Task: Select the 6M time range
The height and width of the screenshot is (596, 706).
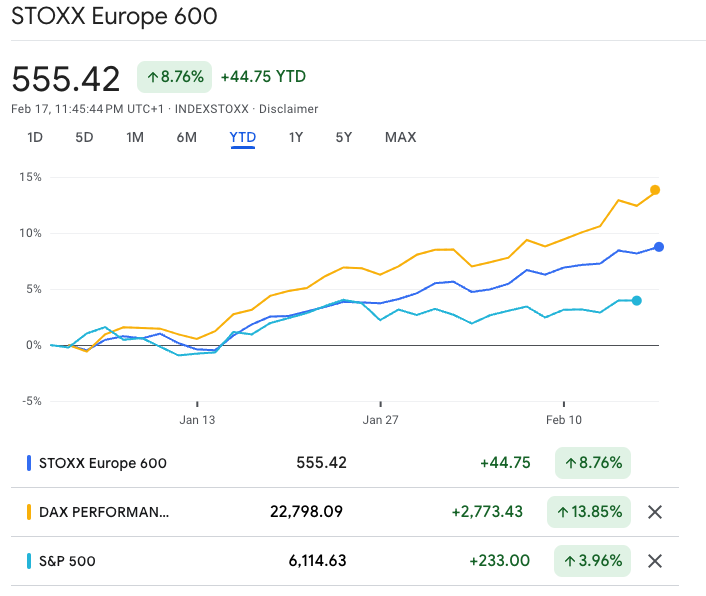Action: click(186, 137)
